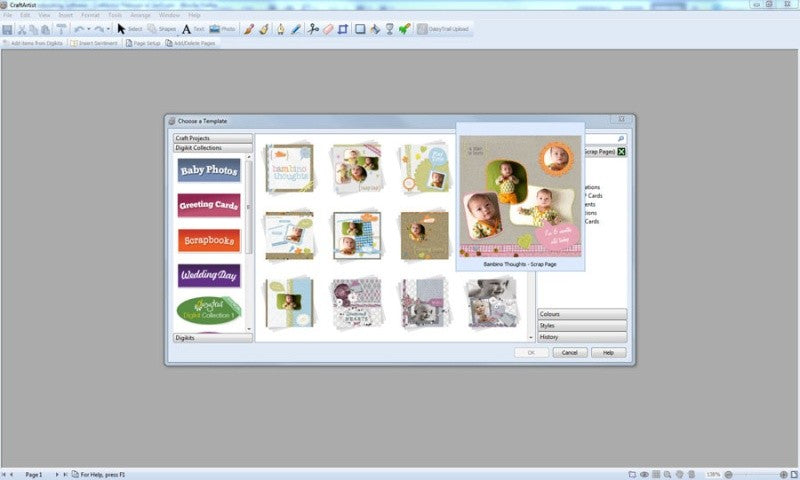Expand the History section
Viewport: 800px width, 480px height.
[x=582, y=337]
